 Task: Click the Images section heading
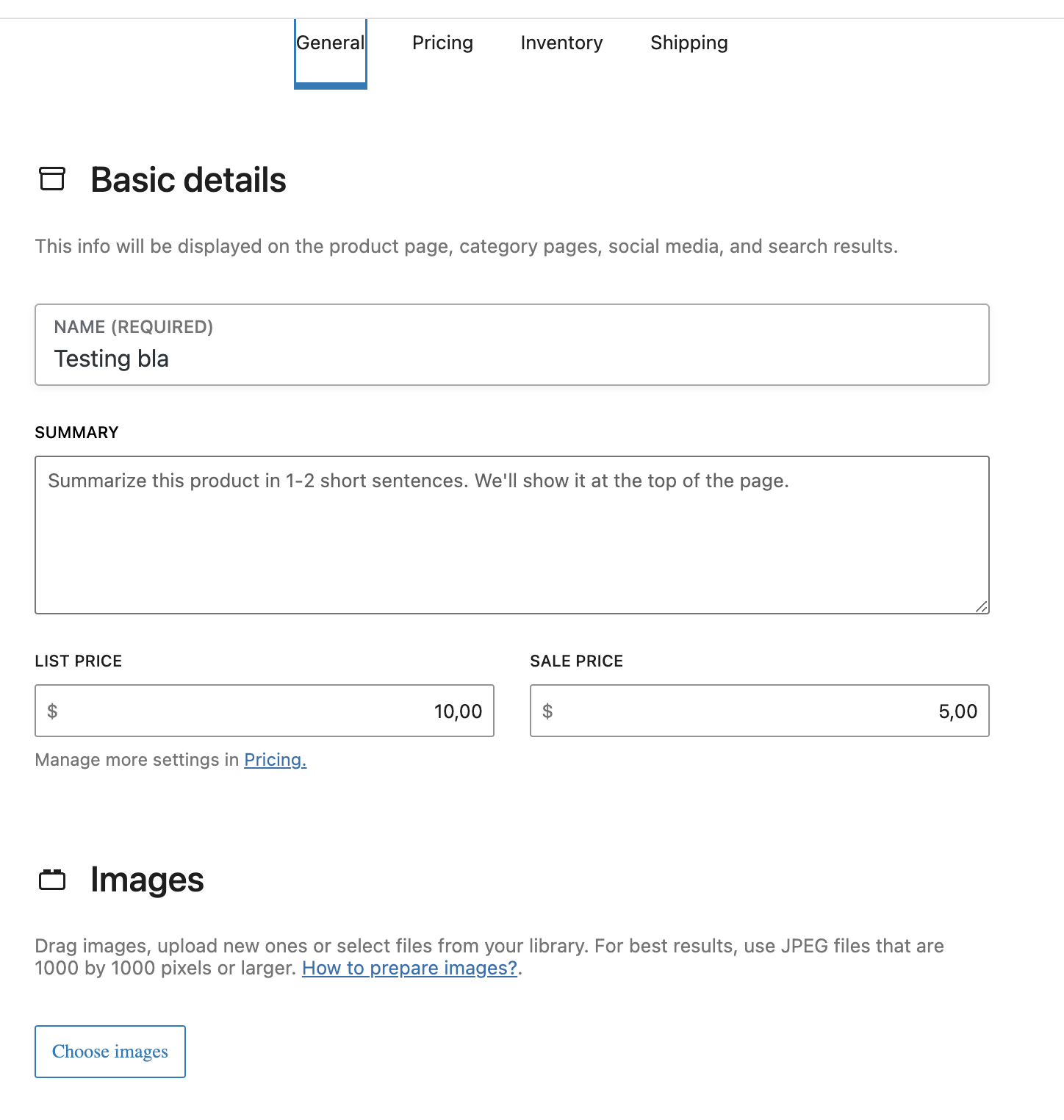pyautogui.click(x=146, y=879)
